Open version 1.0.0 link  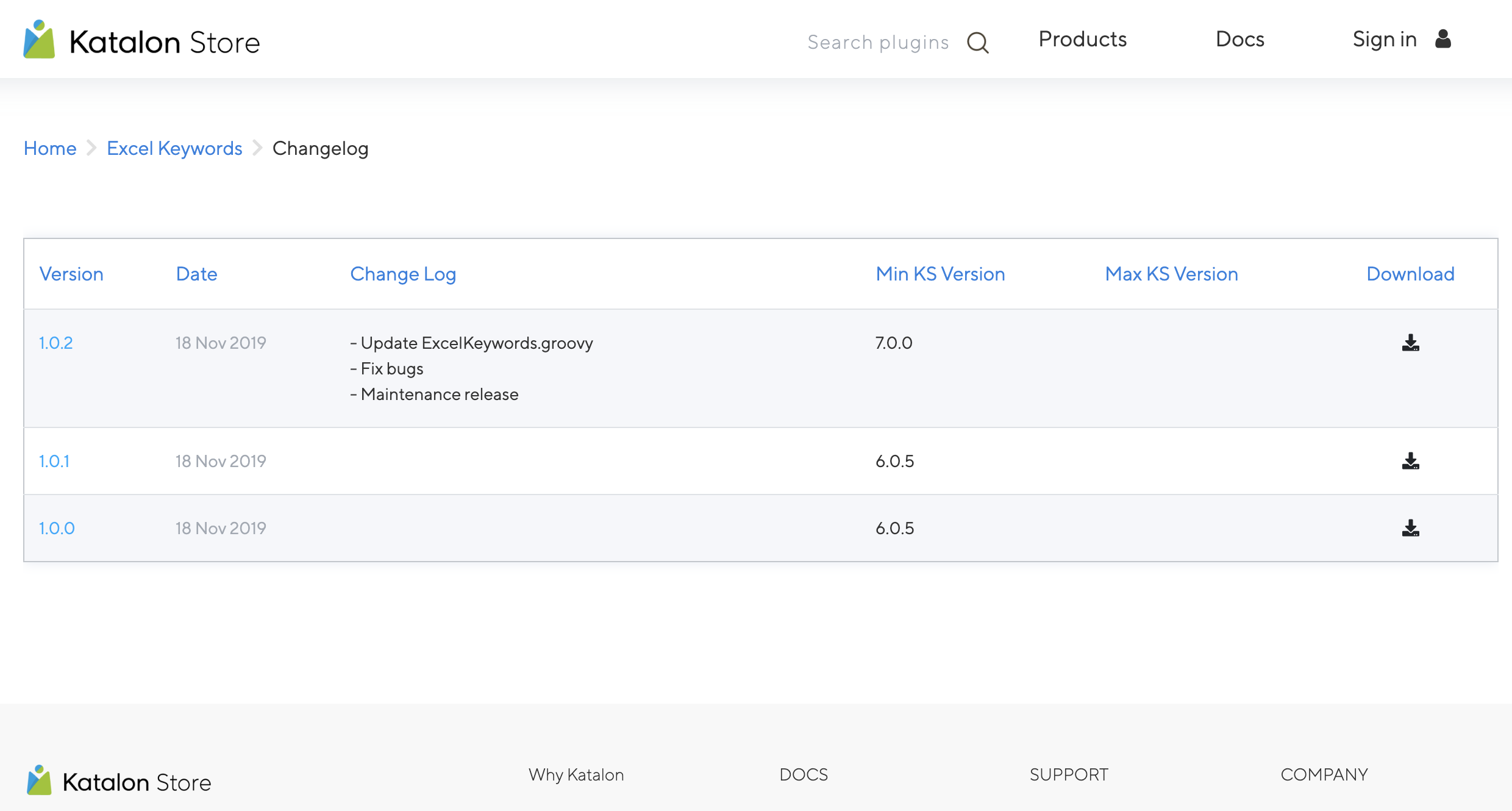pos(57,528)
